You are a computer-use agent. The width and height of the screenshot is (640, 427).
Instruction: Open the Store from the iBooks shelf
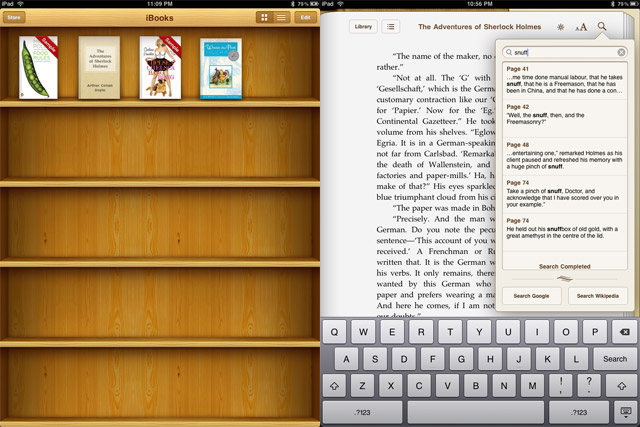click(14, 17)
